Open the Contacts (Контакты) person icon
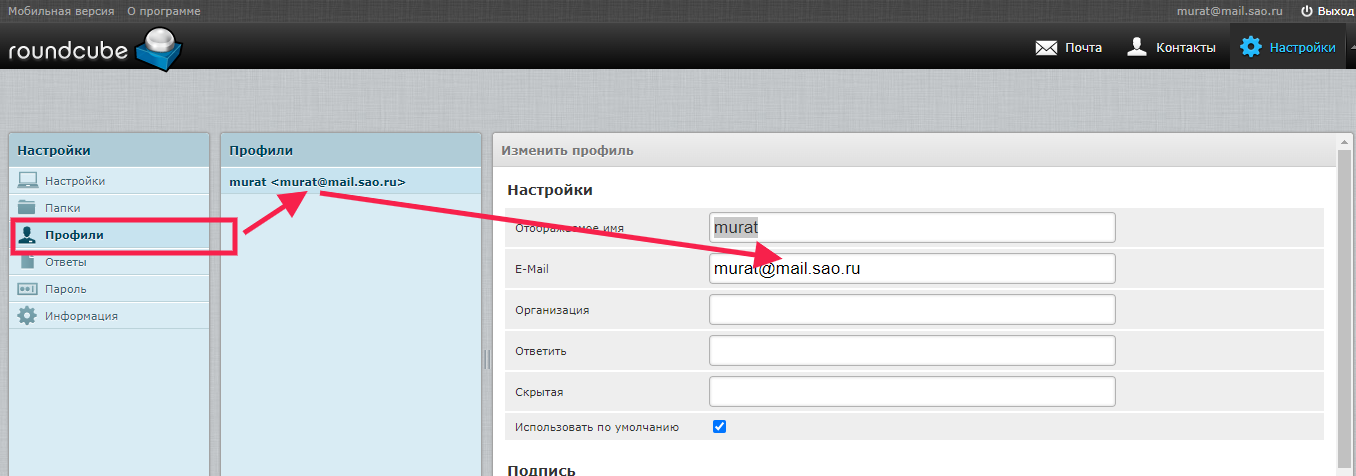 (x=1136, y=47)
